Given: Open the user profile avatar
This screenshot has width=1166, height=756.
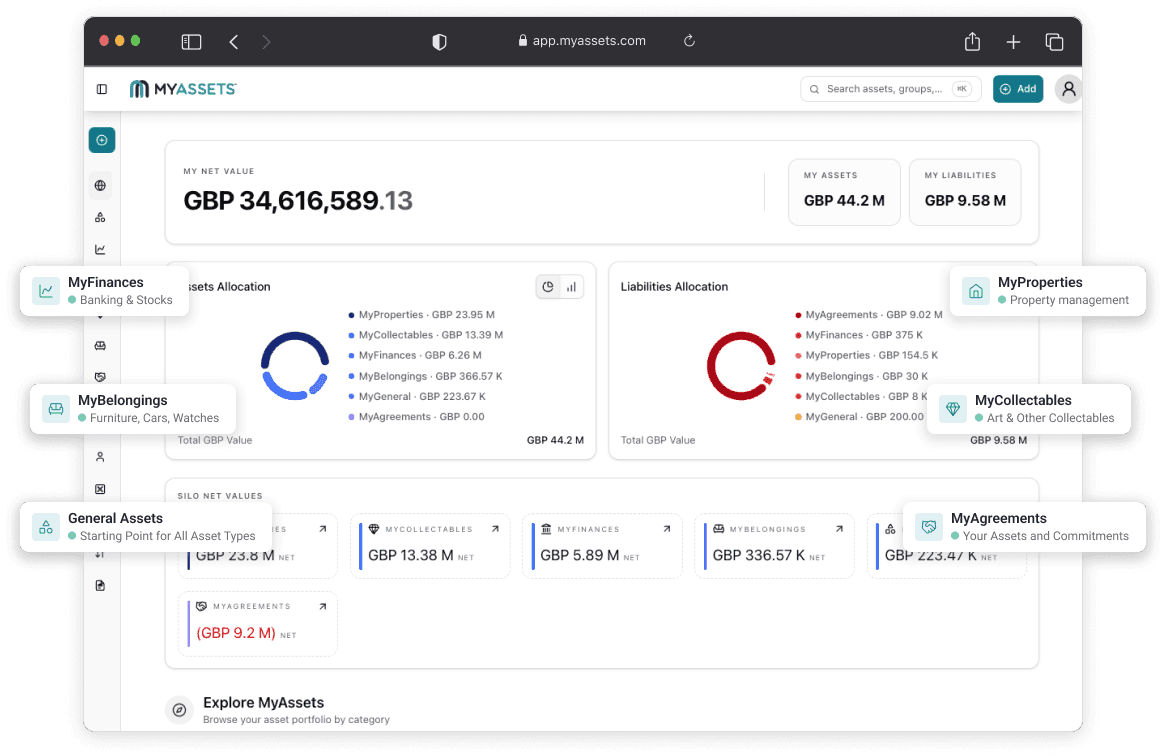Looking at the screenshot, I should 1069,89.
